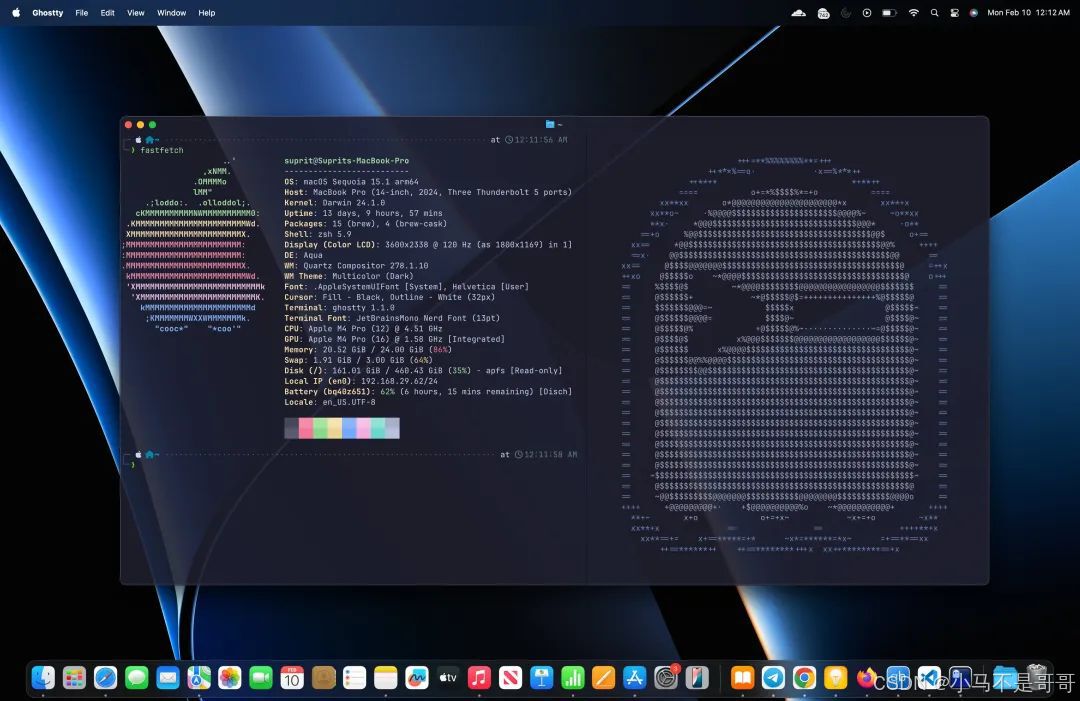This screenshot has height=701, width=1080.
Task: Click the green block in color palette
Action: coord(320,428)
